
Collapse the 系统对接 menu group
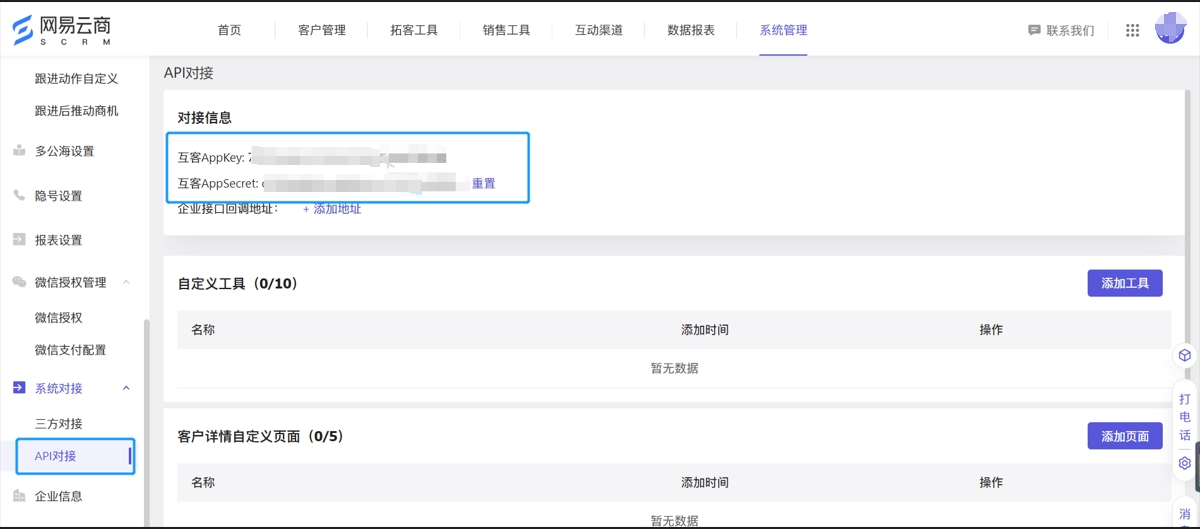[126, 388]
